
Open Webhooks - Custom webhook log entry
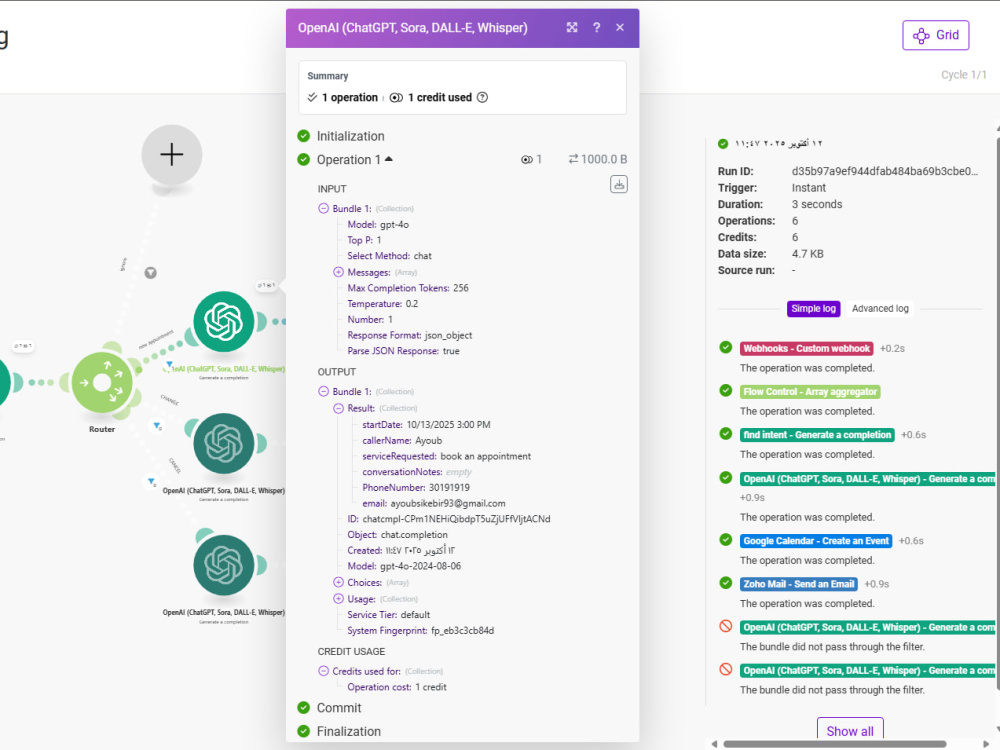pos(807,348)
